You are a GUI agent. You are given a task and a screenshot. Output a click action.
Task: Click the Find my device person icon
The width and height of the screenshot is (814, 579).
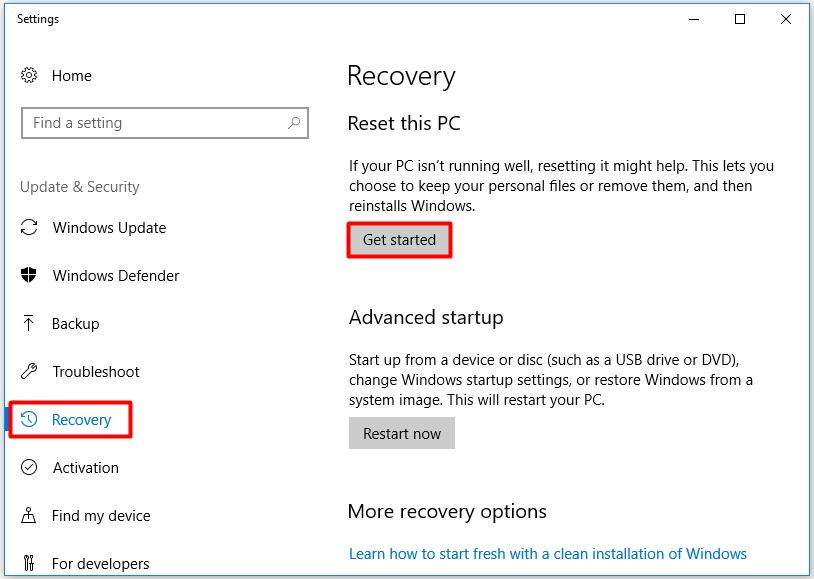[29, 516]
